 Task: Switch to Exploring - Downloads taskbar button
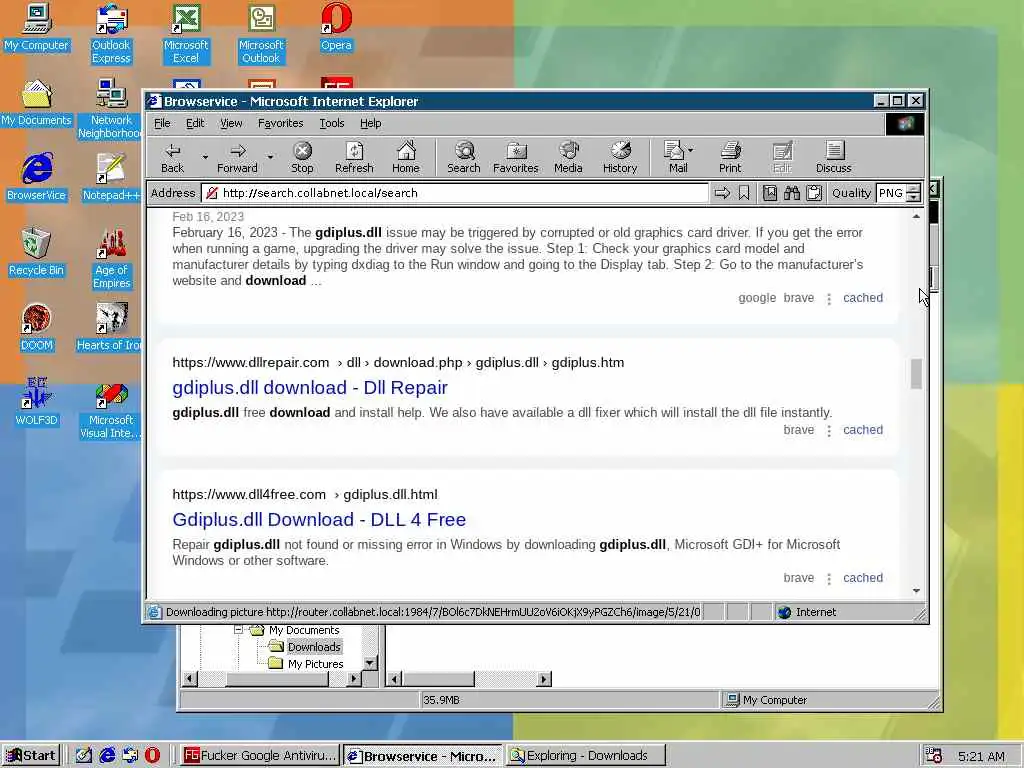pos(586,756)
